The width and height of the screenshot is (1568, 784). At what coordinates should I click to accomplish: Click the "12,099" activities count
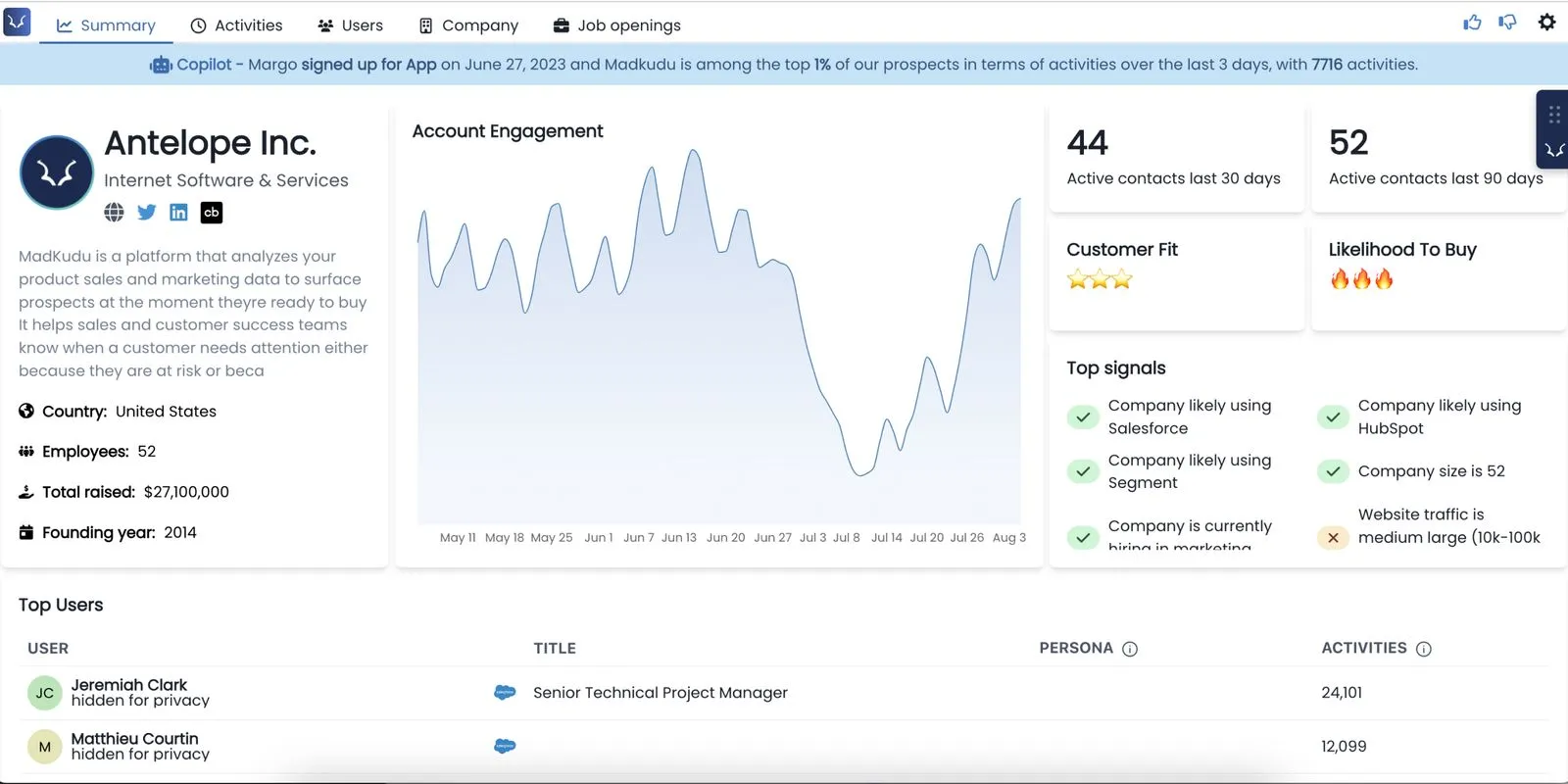(x=1344, y=747)
